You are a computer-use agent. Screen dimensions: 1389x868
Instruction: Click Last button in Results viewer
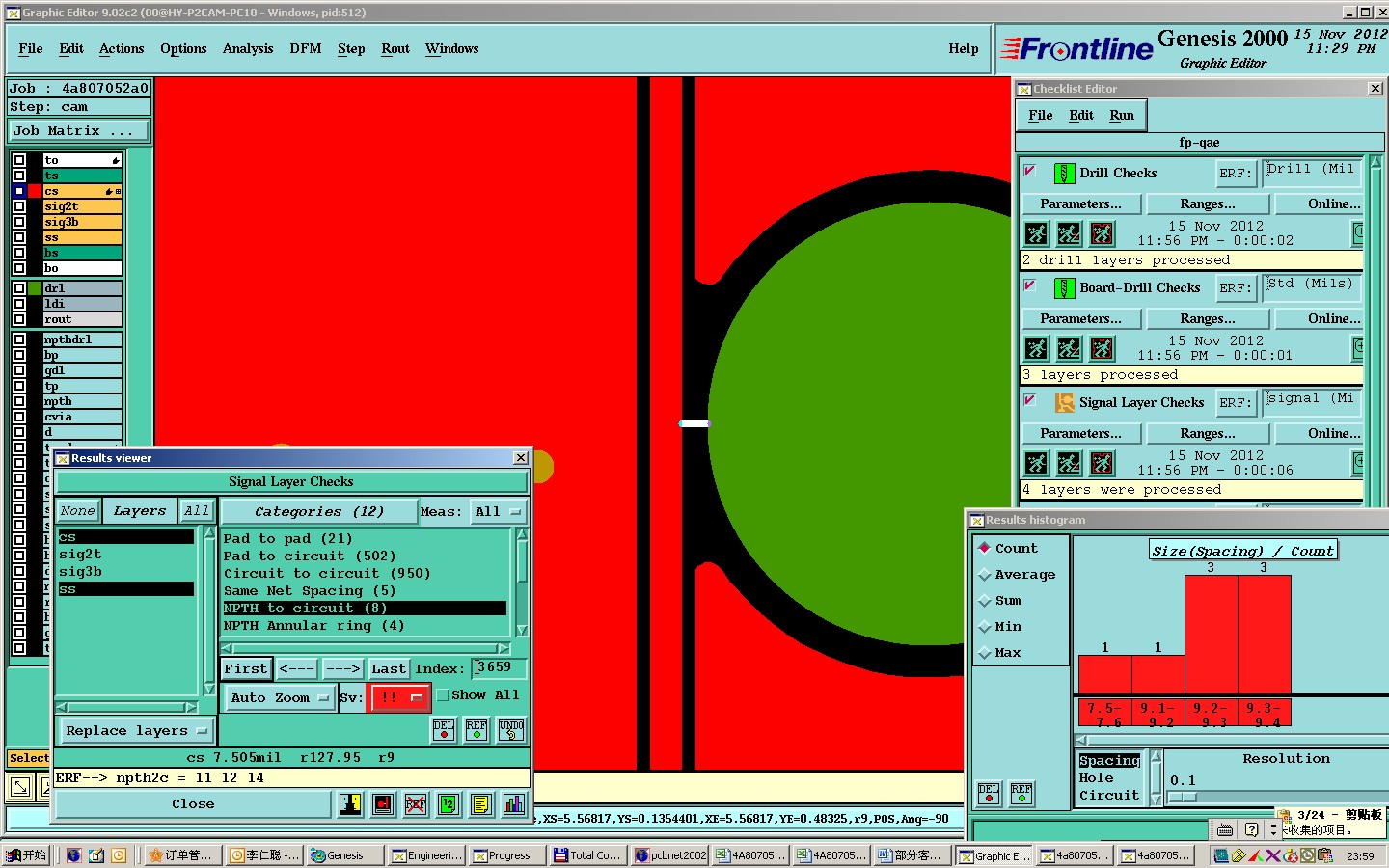pos(389,669)
